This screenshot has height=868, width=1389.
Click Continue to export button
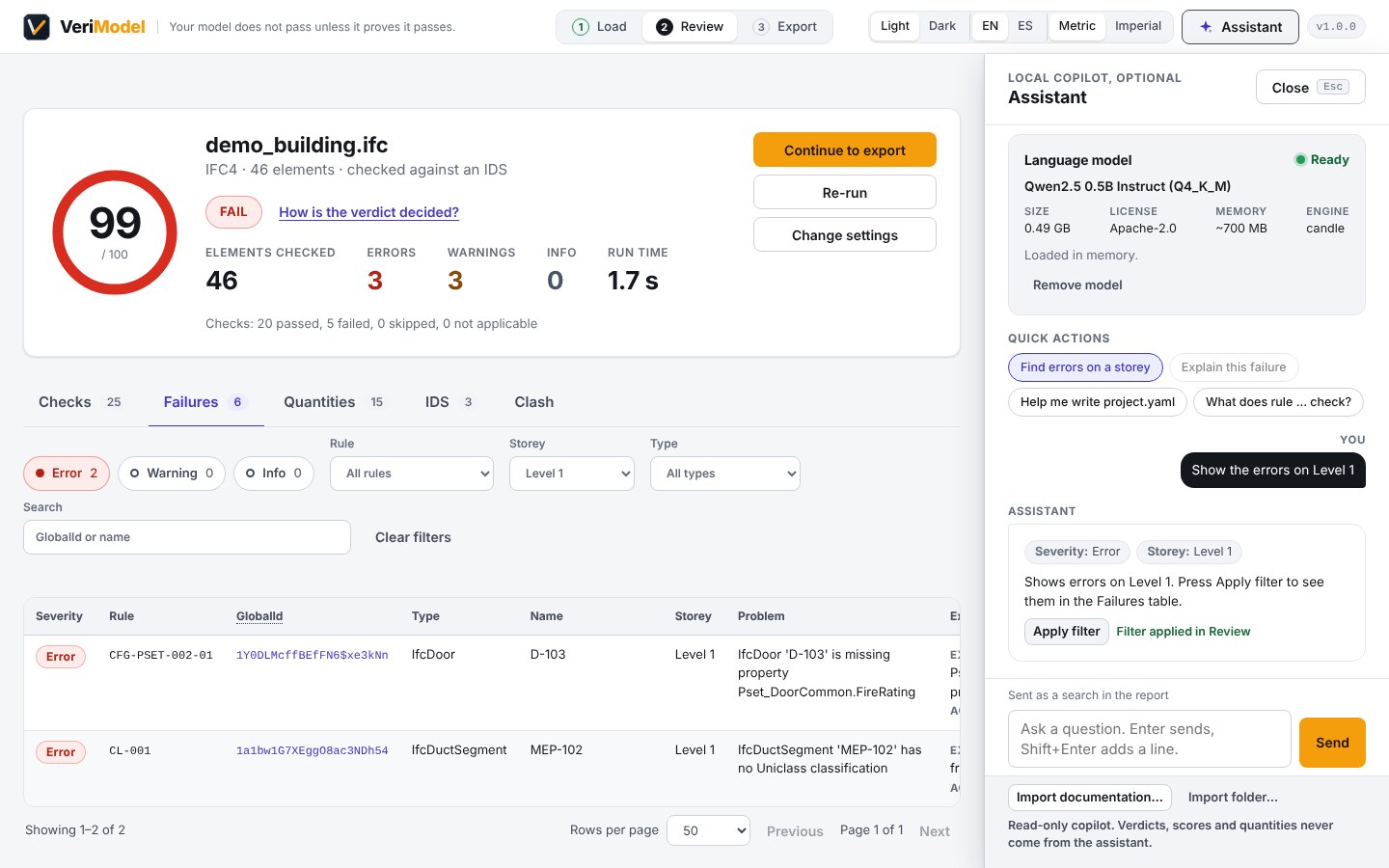pos(845,149)
